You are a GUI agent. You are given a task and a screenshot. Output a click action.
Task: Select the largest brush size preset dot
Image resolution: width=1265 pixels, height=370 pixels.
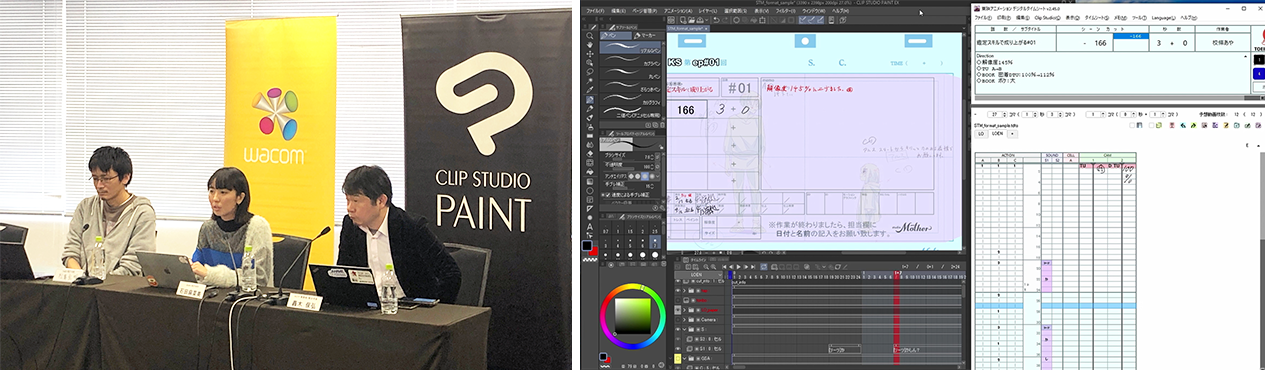click(x=655, y=255)
